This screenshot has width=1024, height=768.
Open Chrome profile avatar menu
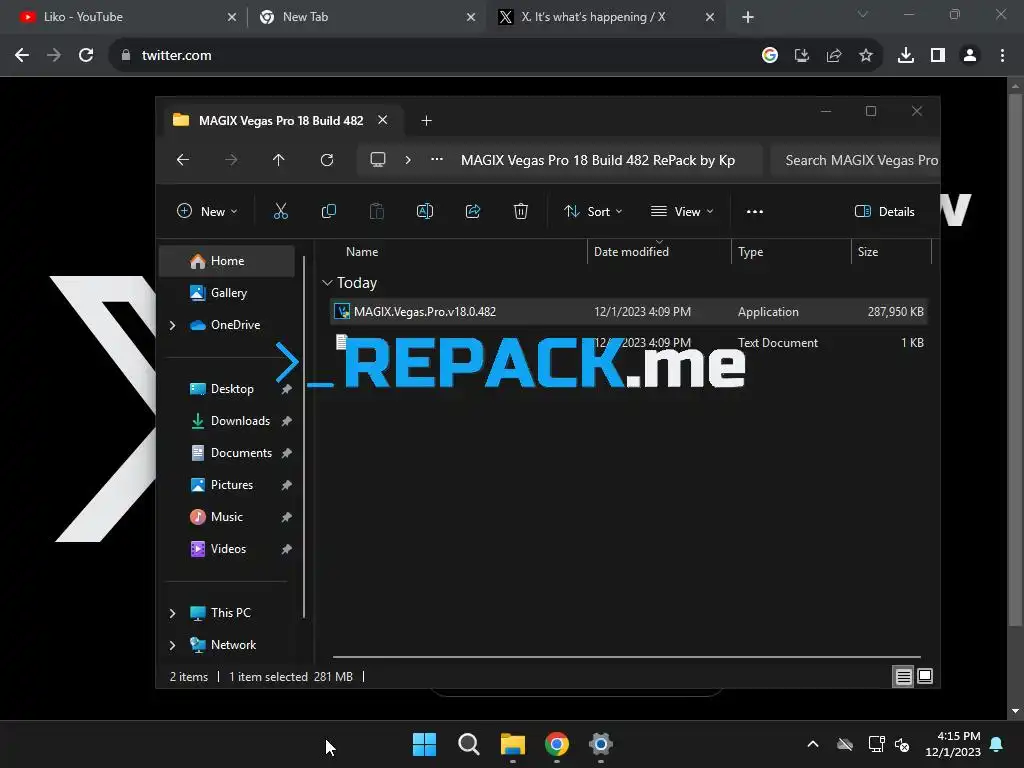970,56
